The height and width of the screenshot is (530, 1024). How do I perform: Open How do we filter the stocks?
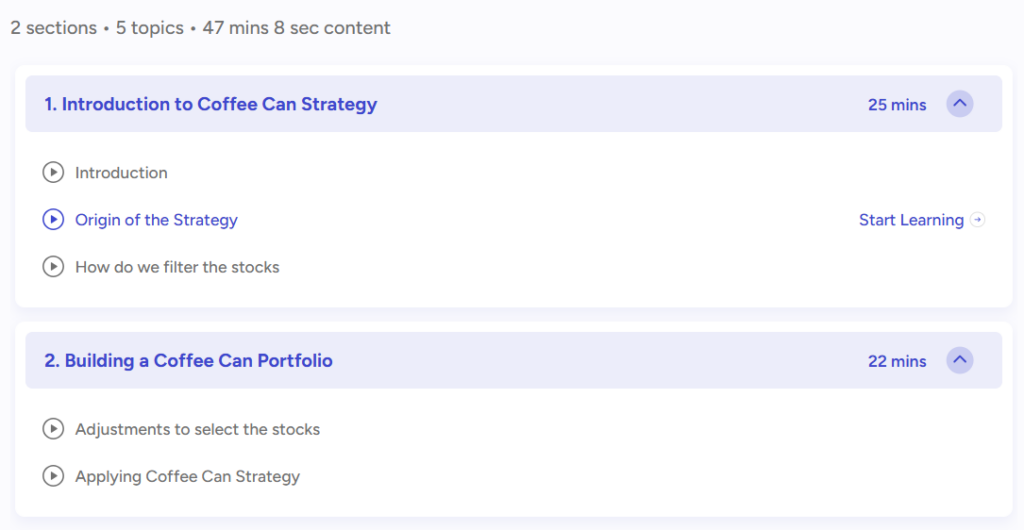pyautogui.click(x=177, y=267)
